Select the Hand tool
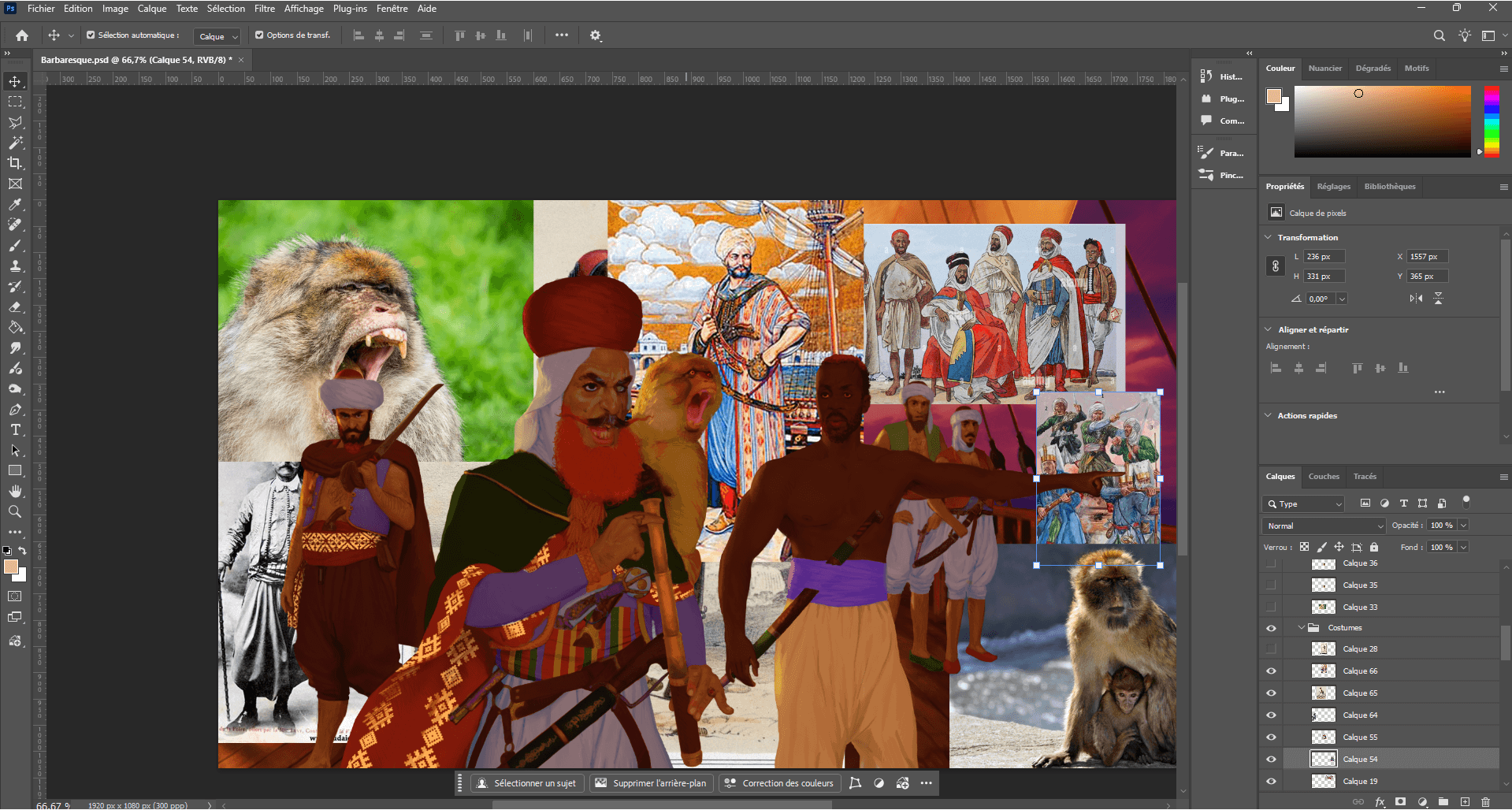Screen dimensions: 1512x810 point(15,491)
